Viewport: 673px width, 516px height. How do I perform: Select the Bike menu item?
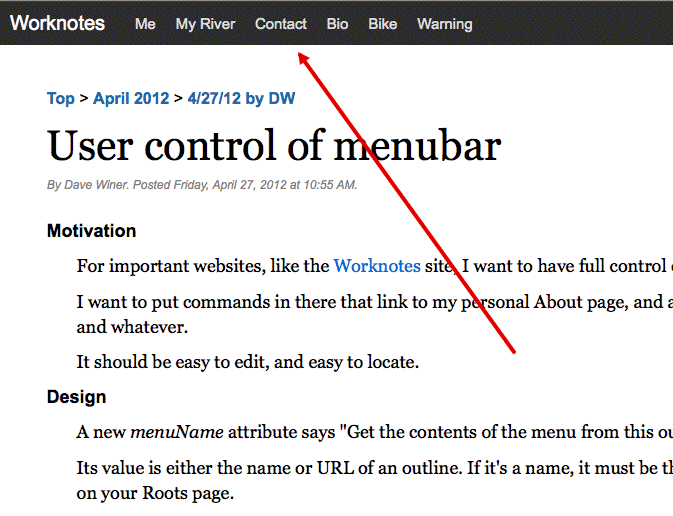point(382,24)
